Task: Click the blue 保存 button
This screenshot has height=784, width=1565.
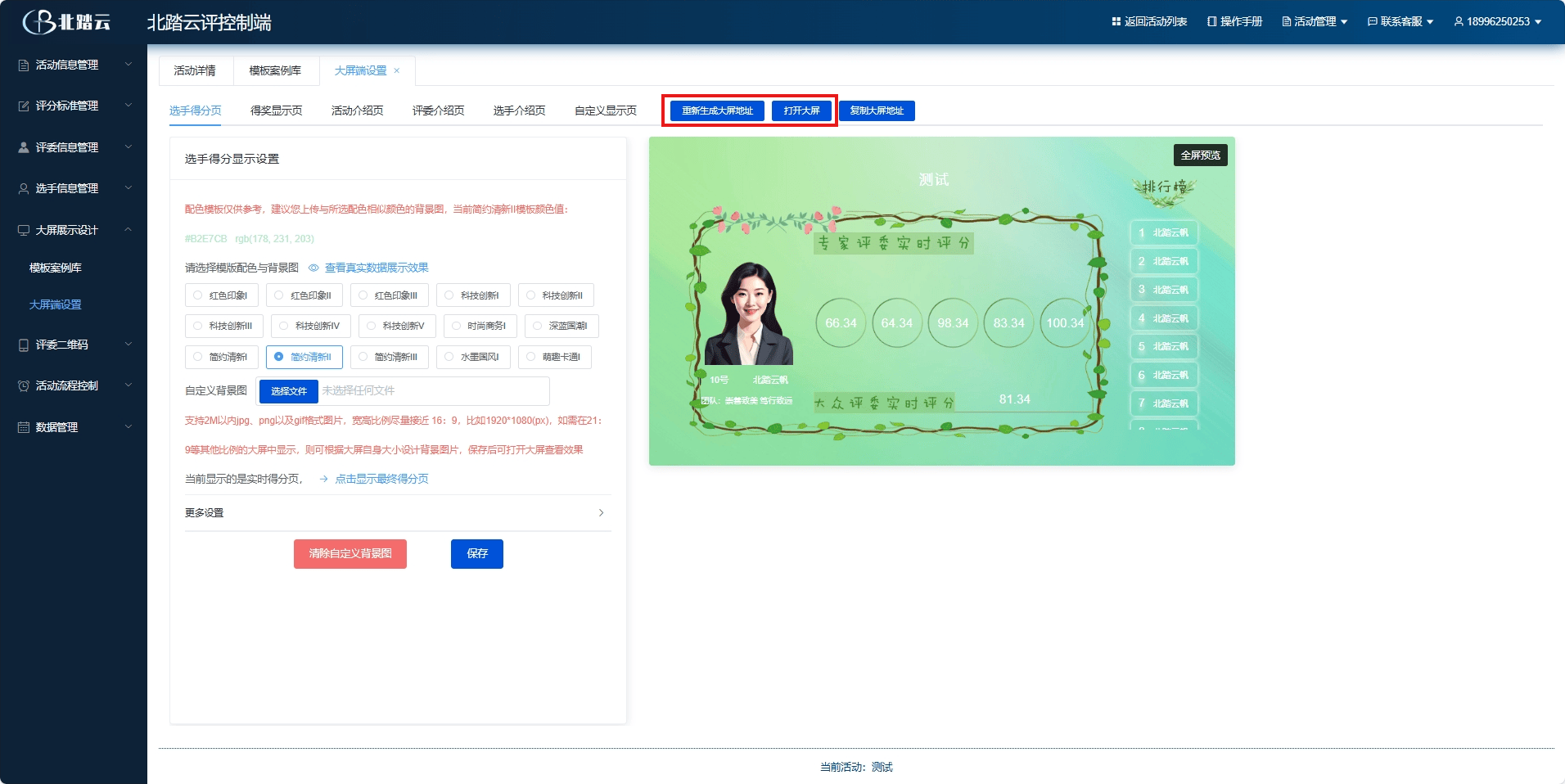Action: (x=476, y=554)
